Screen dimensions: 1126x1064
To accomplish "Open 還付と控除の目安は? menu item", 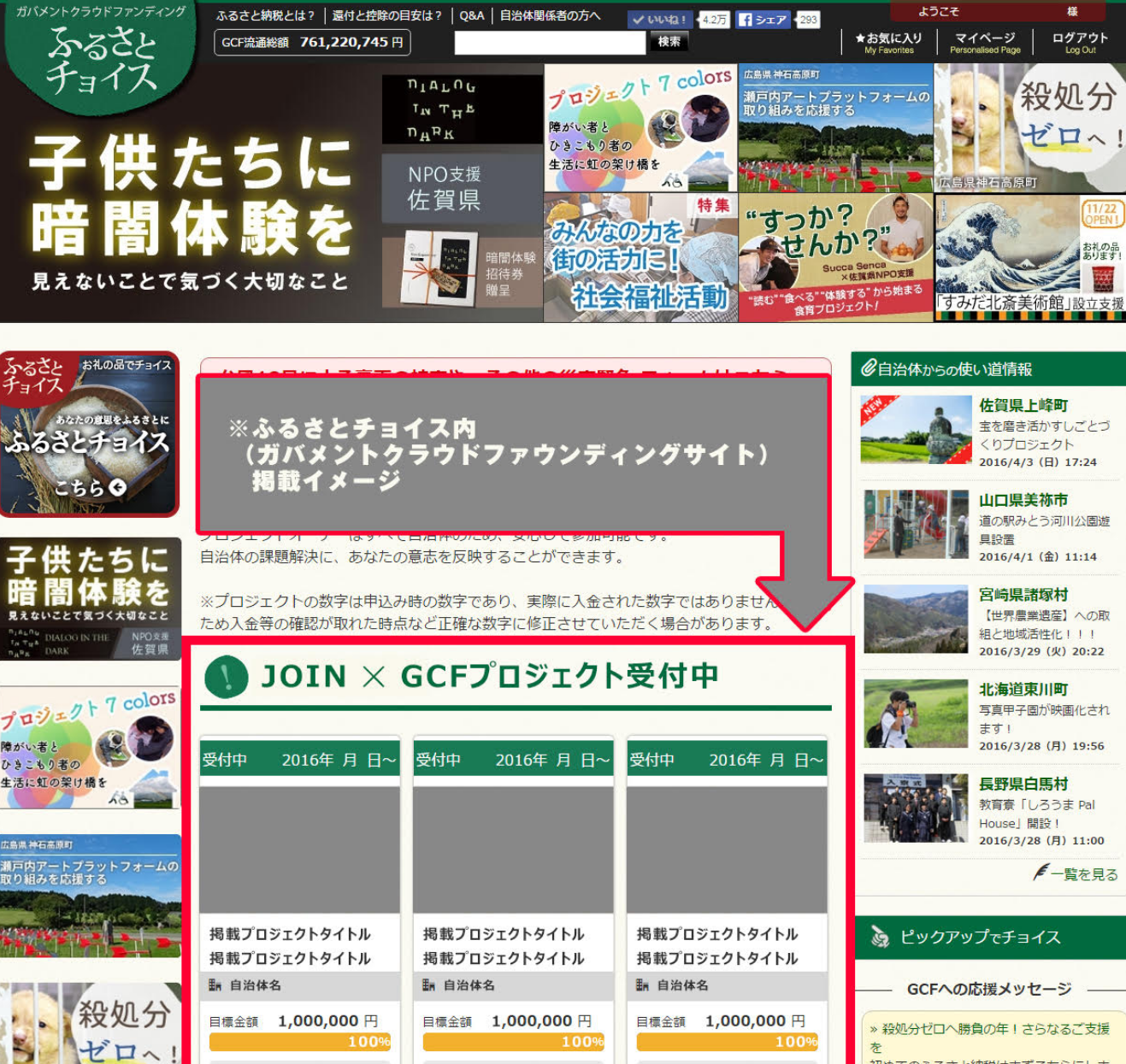I will pyautogui.click(x=387, y=15).
